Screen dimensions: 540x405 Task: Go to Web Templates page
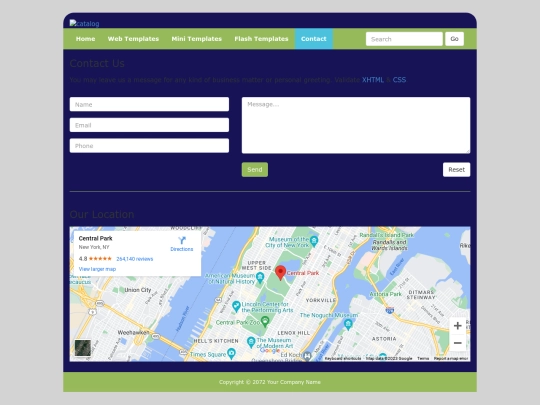(133, 39)
